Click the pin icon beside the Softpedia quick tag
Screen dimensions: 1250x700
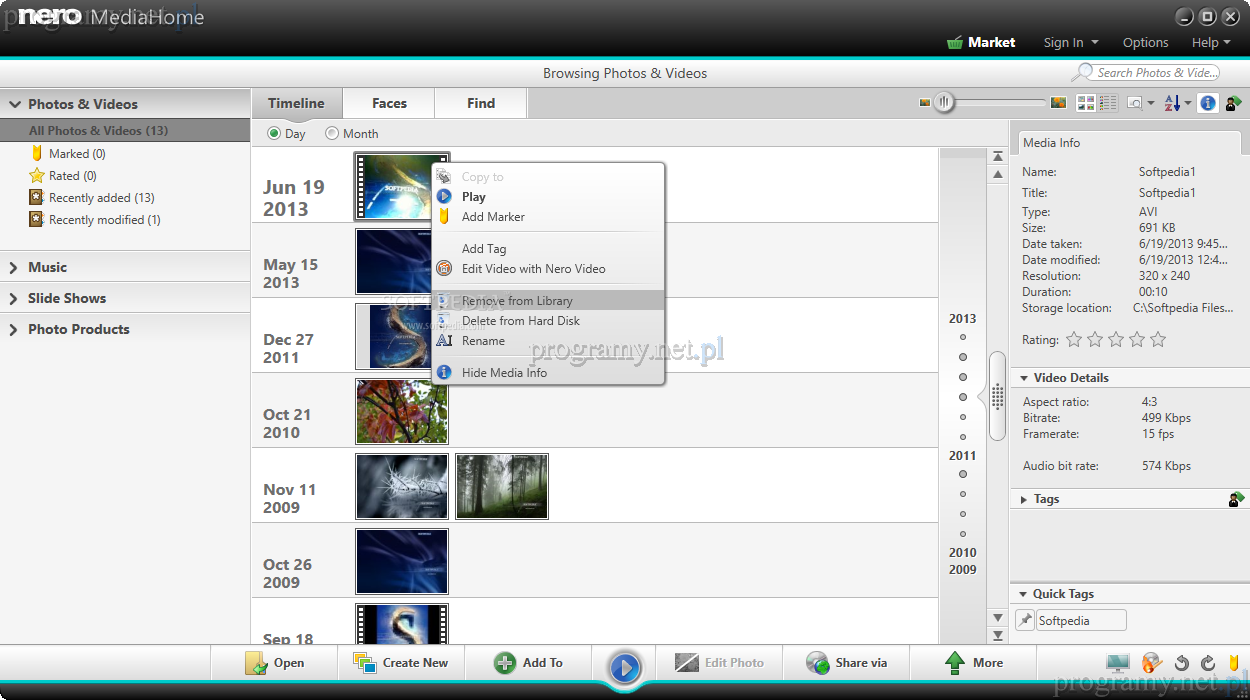pos(1025,621)
